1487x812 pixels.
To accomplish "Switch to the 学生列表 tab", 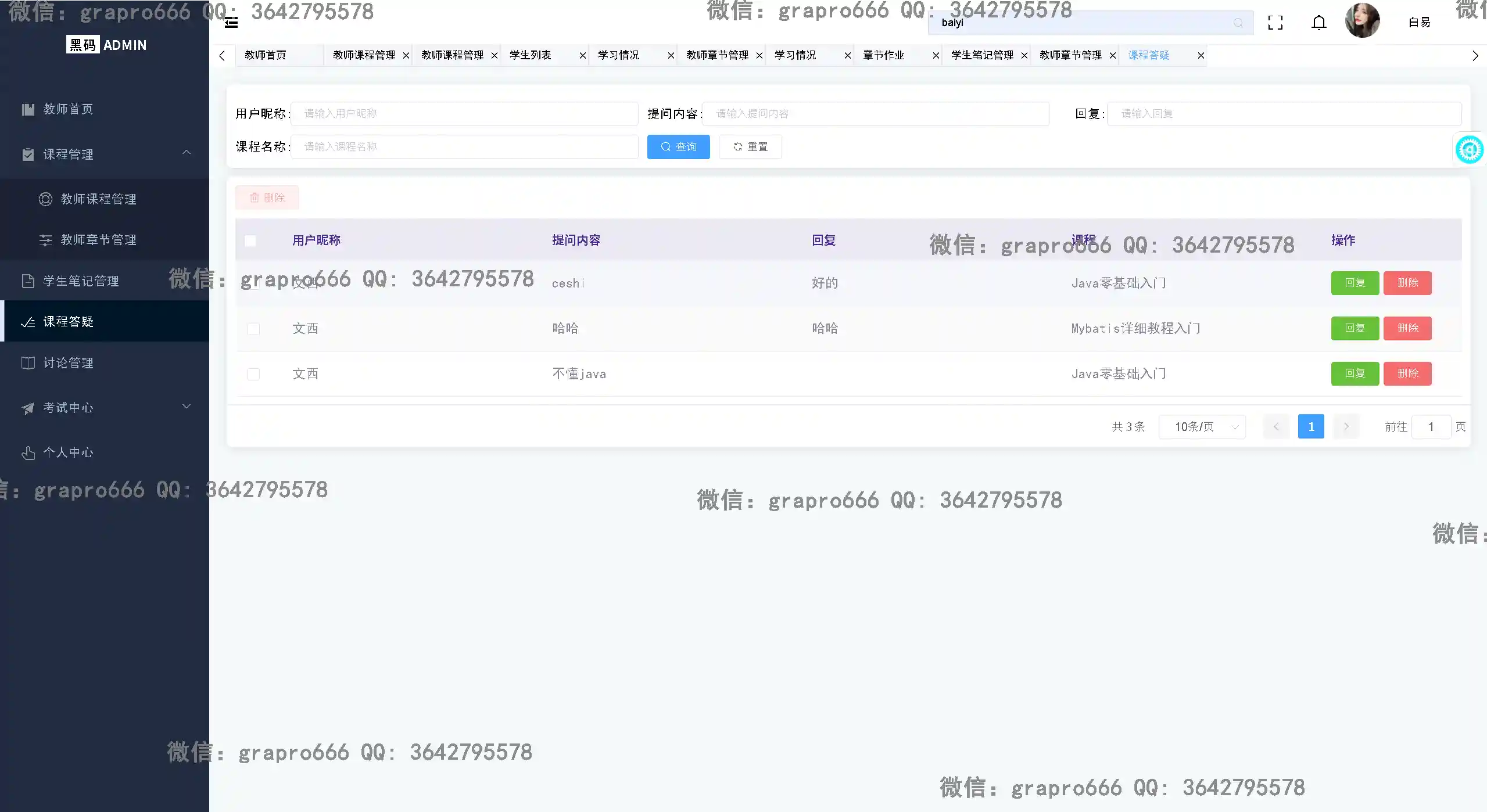I will coord(529,55).
